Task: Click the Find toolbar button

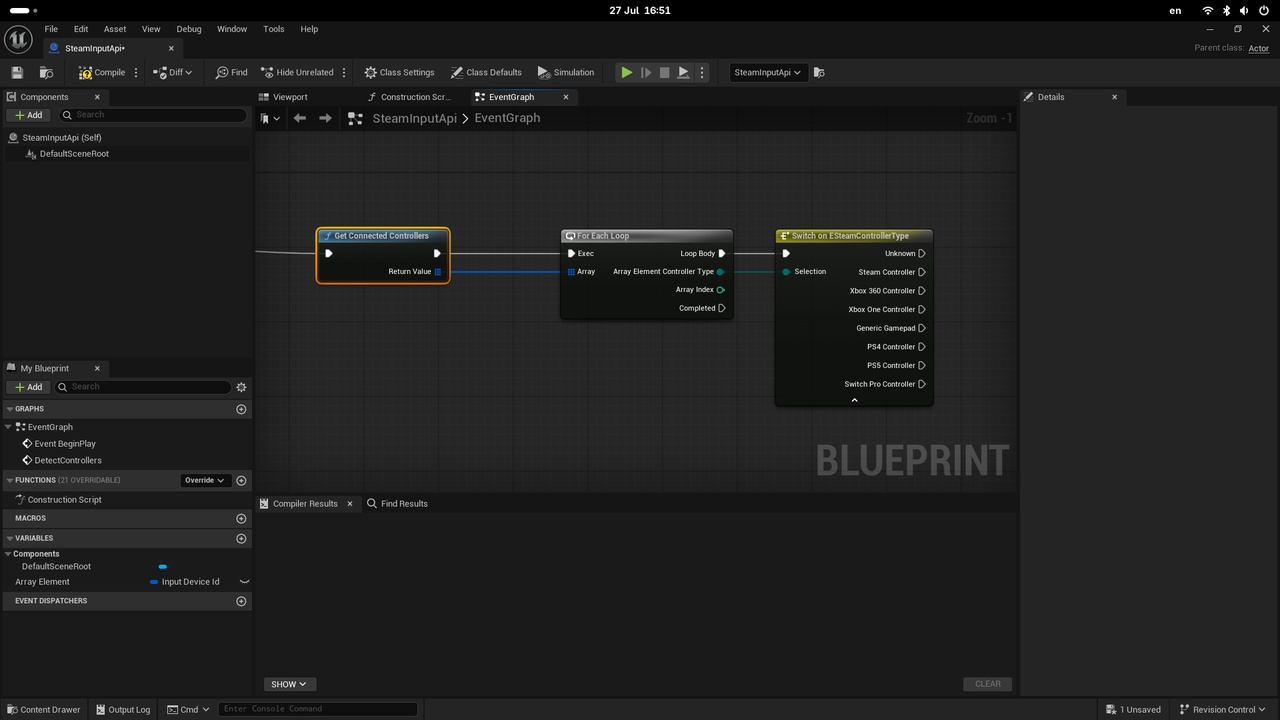Action: 231,72
